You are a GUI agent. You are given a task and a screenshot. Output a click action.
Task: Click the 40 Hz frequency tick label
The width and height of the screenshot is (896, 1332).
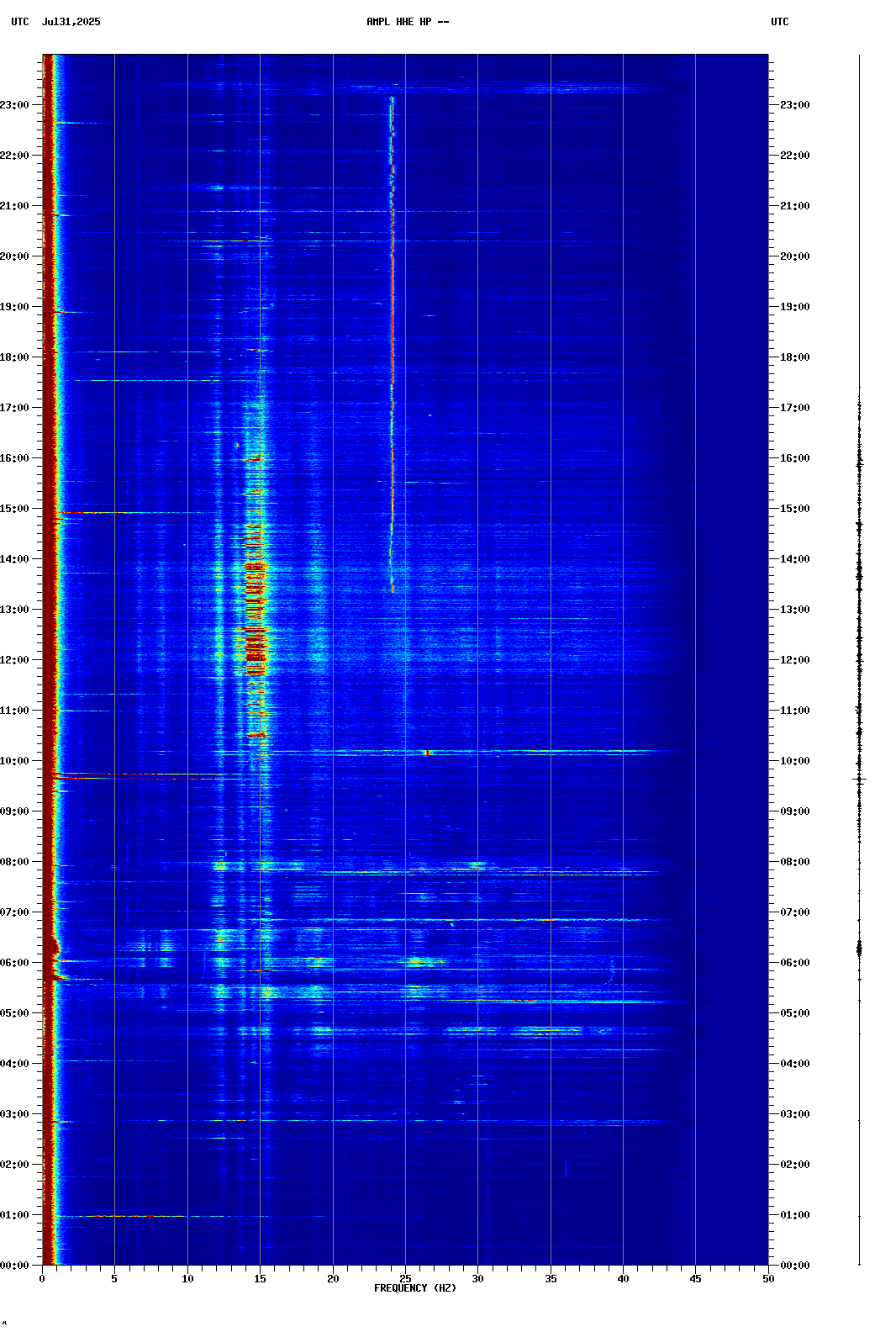click(623, 1279)
